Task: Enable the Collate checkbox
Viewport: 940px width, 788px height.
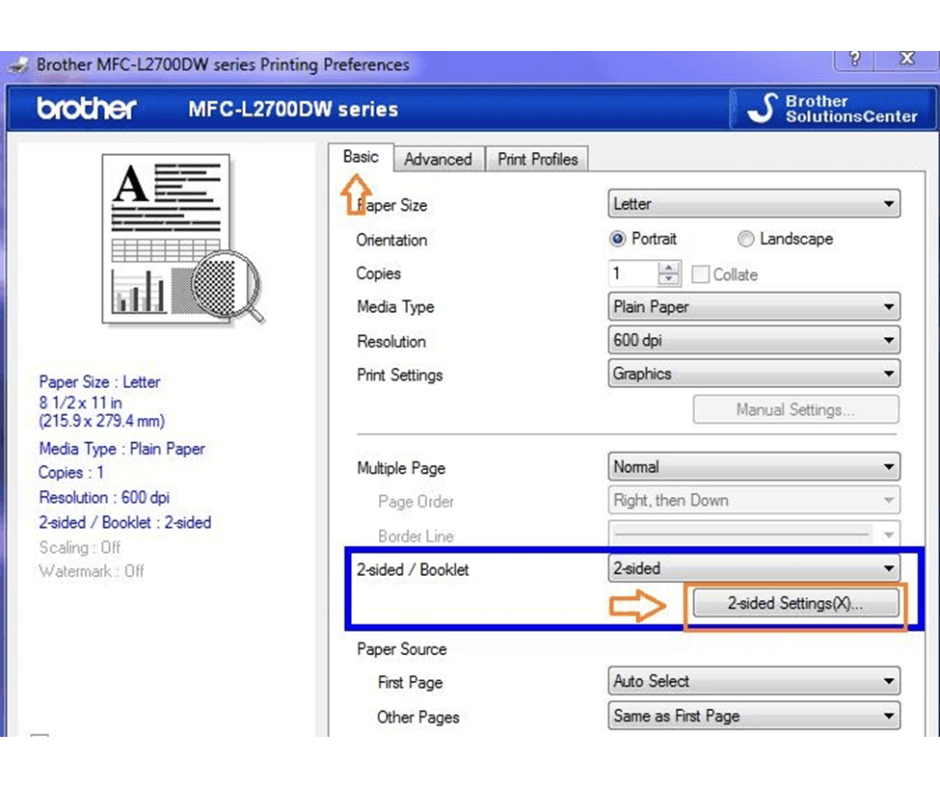Action: tap(700, 274)
